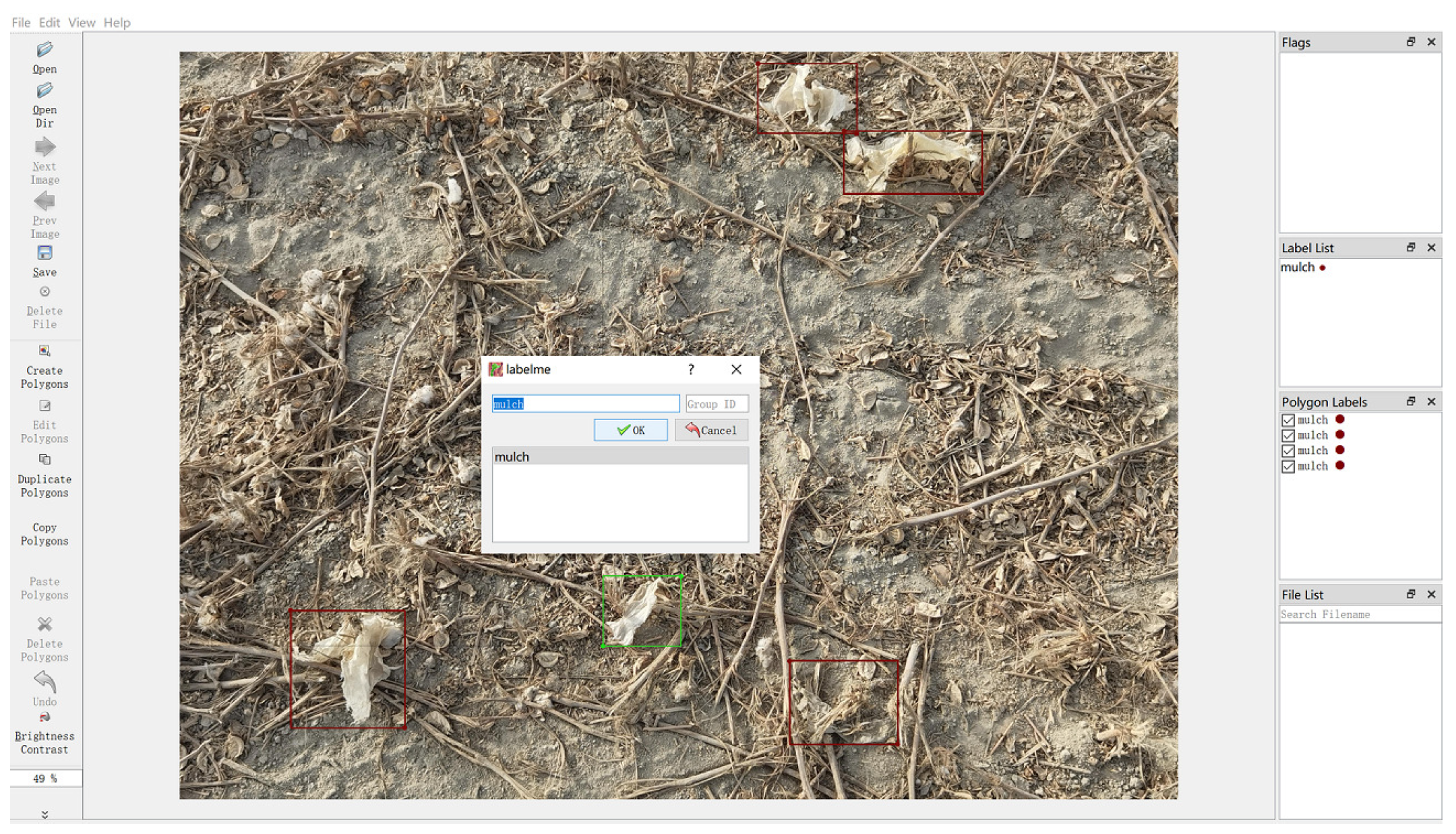This screenshot has width=1456, height=834.
Task: Go to Next Image
Action: 44,147
